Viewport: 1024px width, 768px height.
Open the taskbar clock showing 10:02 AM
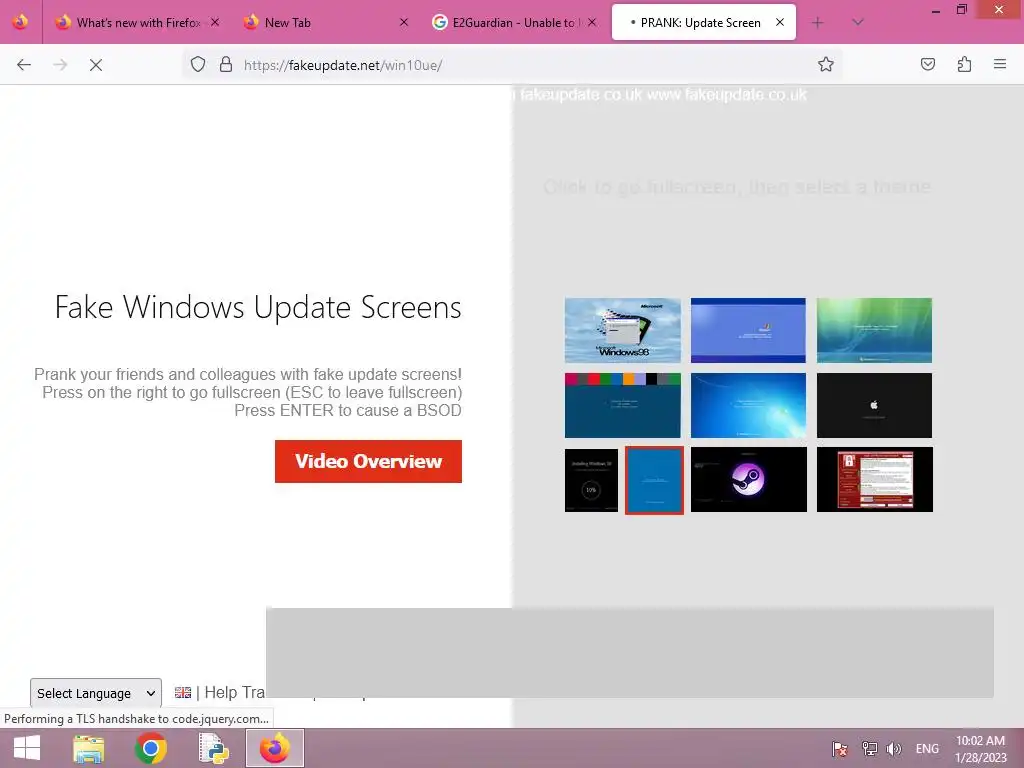(980, 748)
